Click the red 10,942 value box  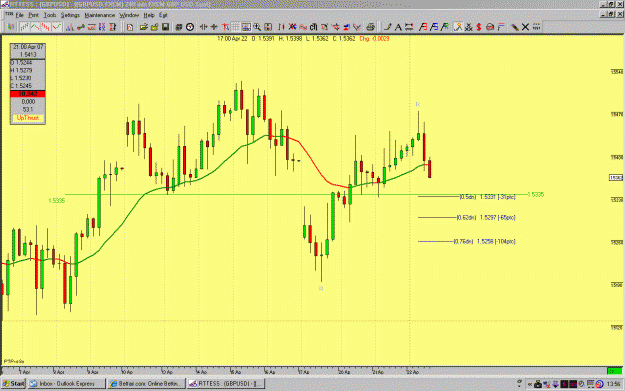click(28, 94)
